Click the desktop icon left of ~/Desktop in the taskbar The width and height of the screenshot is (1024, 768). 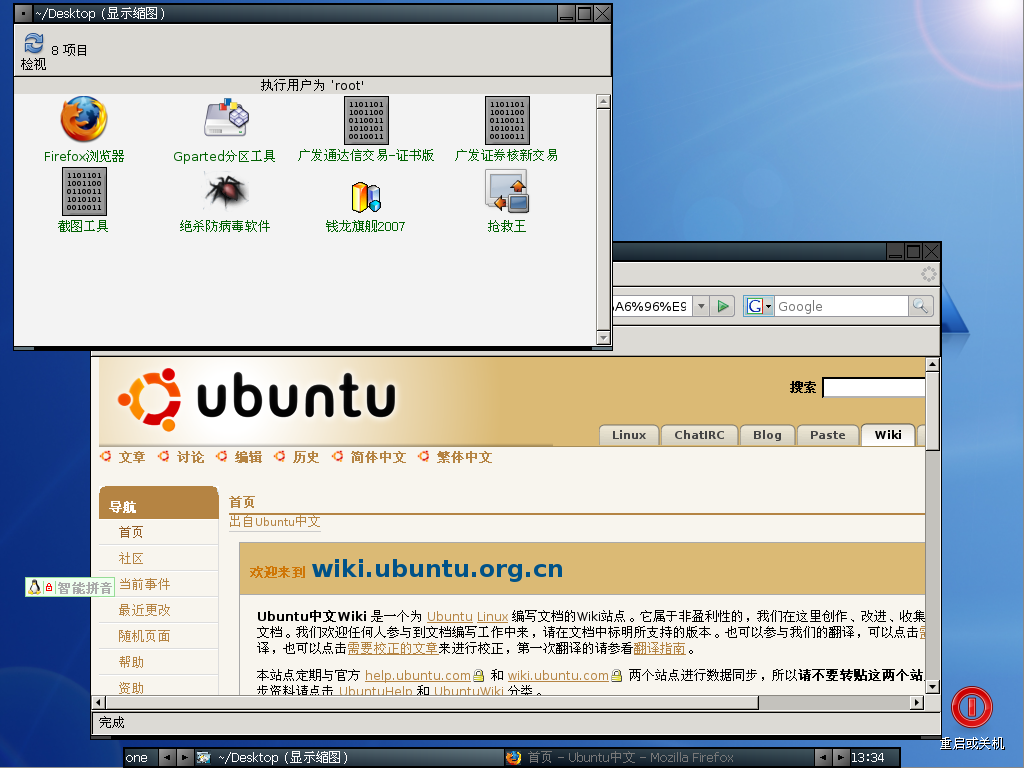tap(204, 758)
